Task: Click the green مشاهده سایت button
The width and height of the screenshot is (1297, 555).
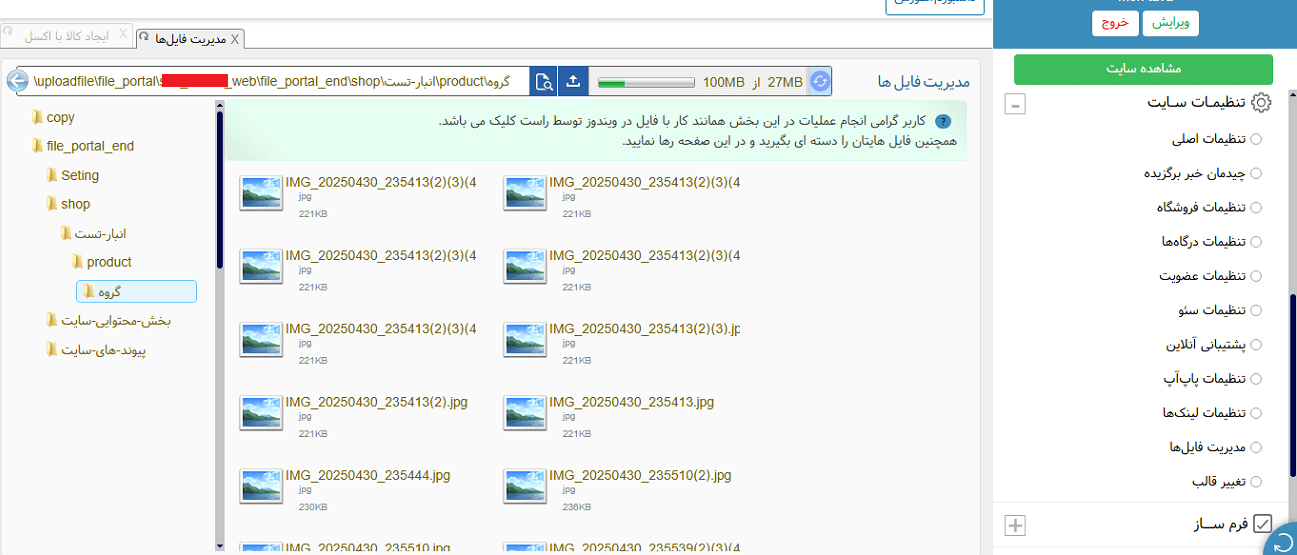Action: [1143, 69]
